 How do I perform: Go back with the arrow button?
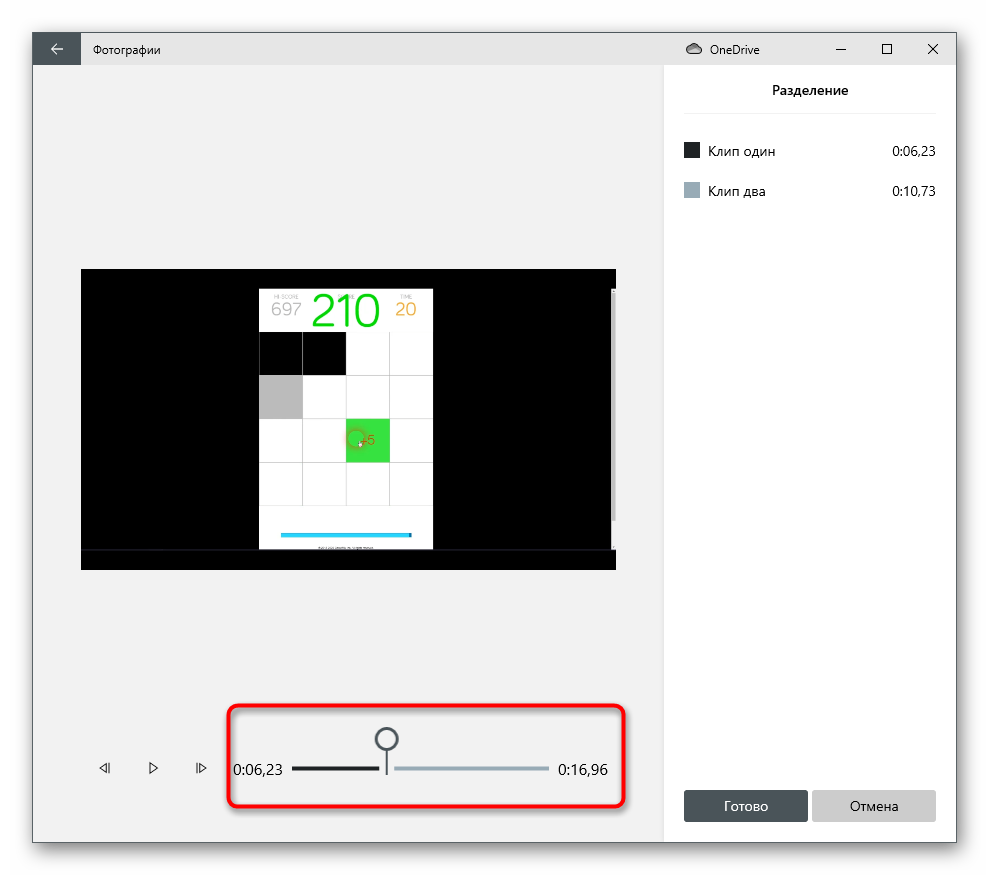click(57, 49)
